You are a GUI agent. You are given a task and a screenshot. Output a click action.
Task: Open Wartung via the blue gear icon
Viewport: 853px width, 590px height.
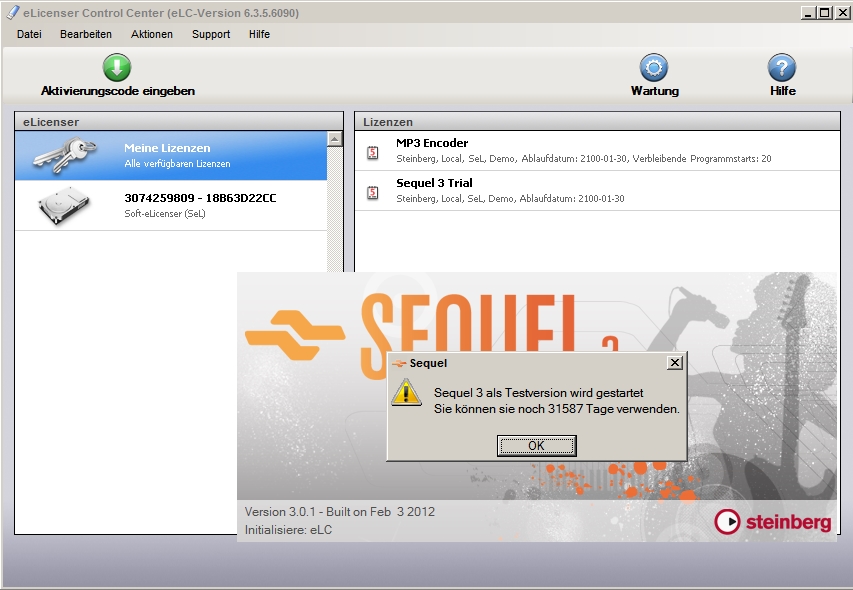[654, 67]
